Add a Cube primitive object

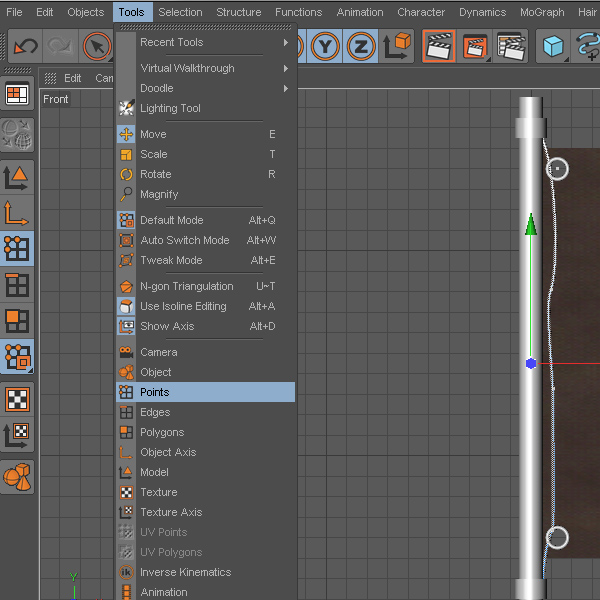coord(553,47)
